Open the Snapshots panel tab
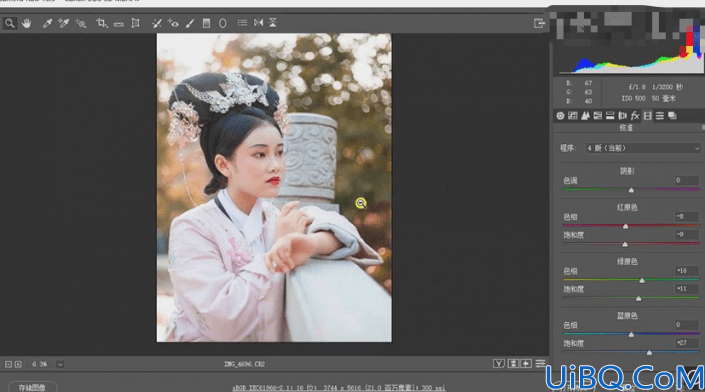The image size is (705, 392). click(672, 116)
